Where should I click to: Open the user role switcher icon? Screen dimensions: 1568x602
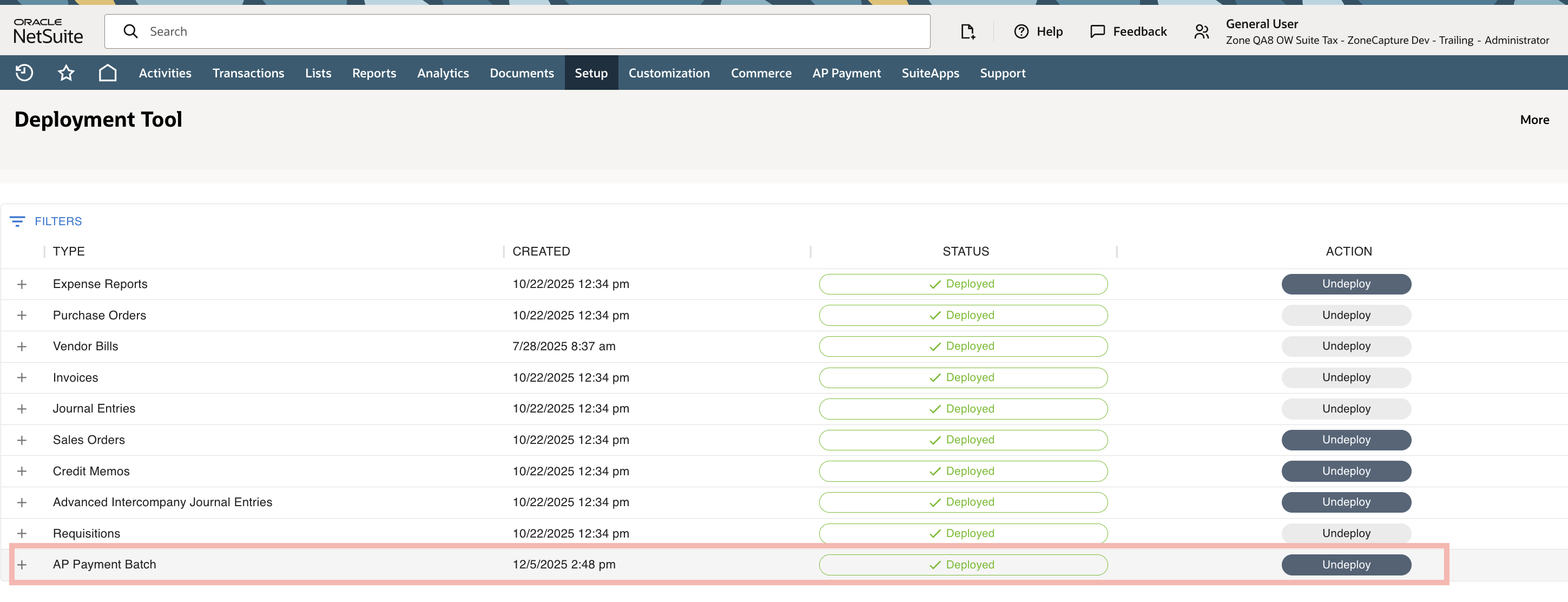tap(1201, 32)
